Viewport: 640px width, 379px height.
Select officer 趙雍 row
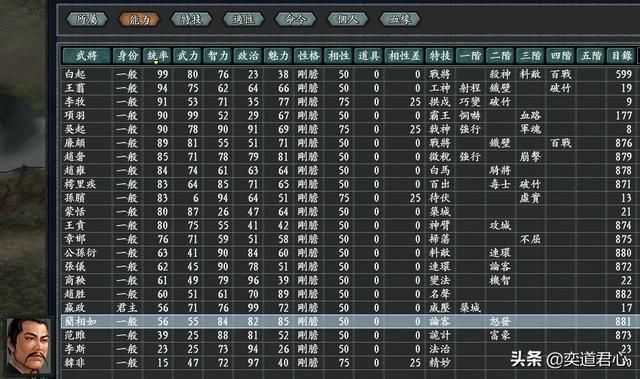[349, 171]
